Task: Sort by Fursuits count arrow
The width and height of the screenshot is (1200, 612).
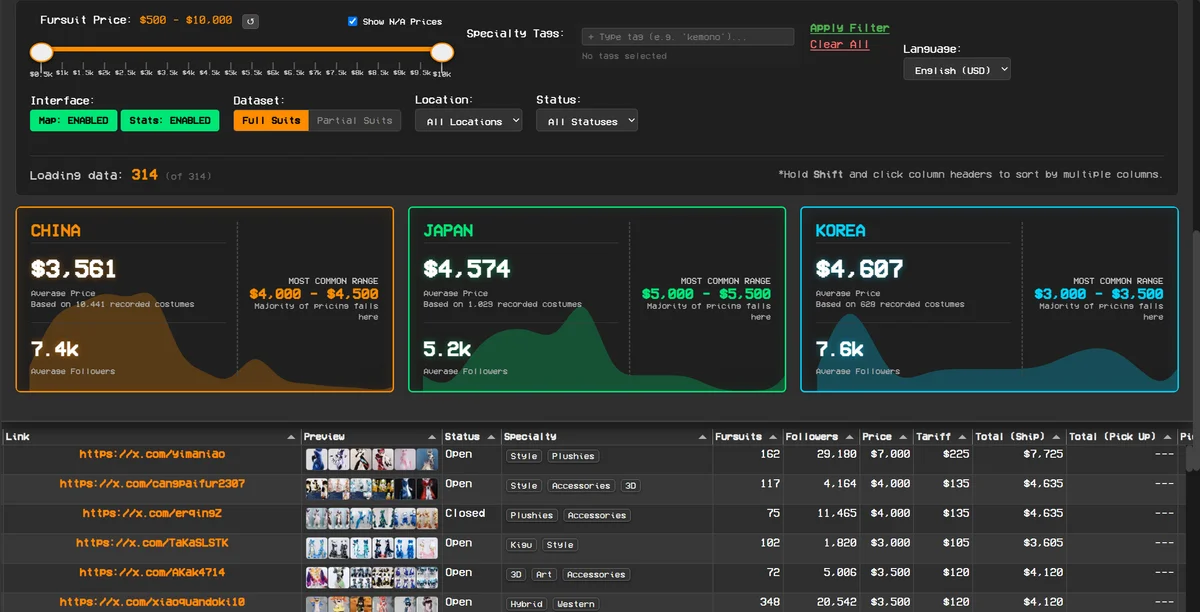Action: pyautogui.click(x=773, y=437)
